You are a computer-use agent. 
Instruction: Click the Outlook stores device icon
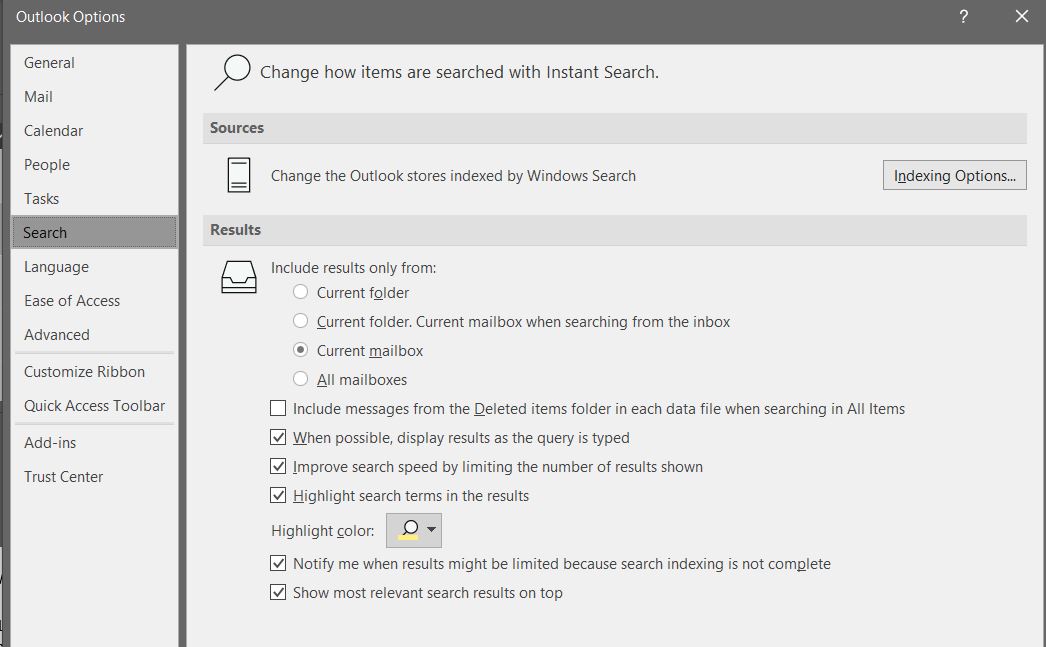239,175
